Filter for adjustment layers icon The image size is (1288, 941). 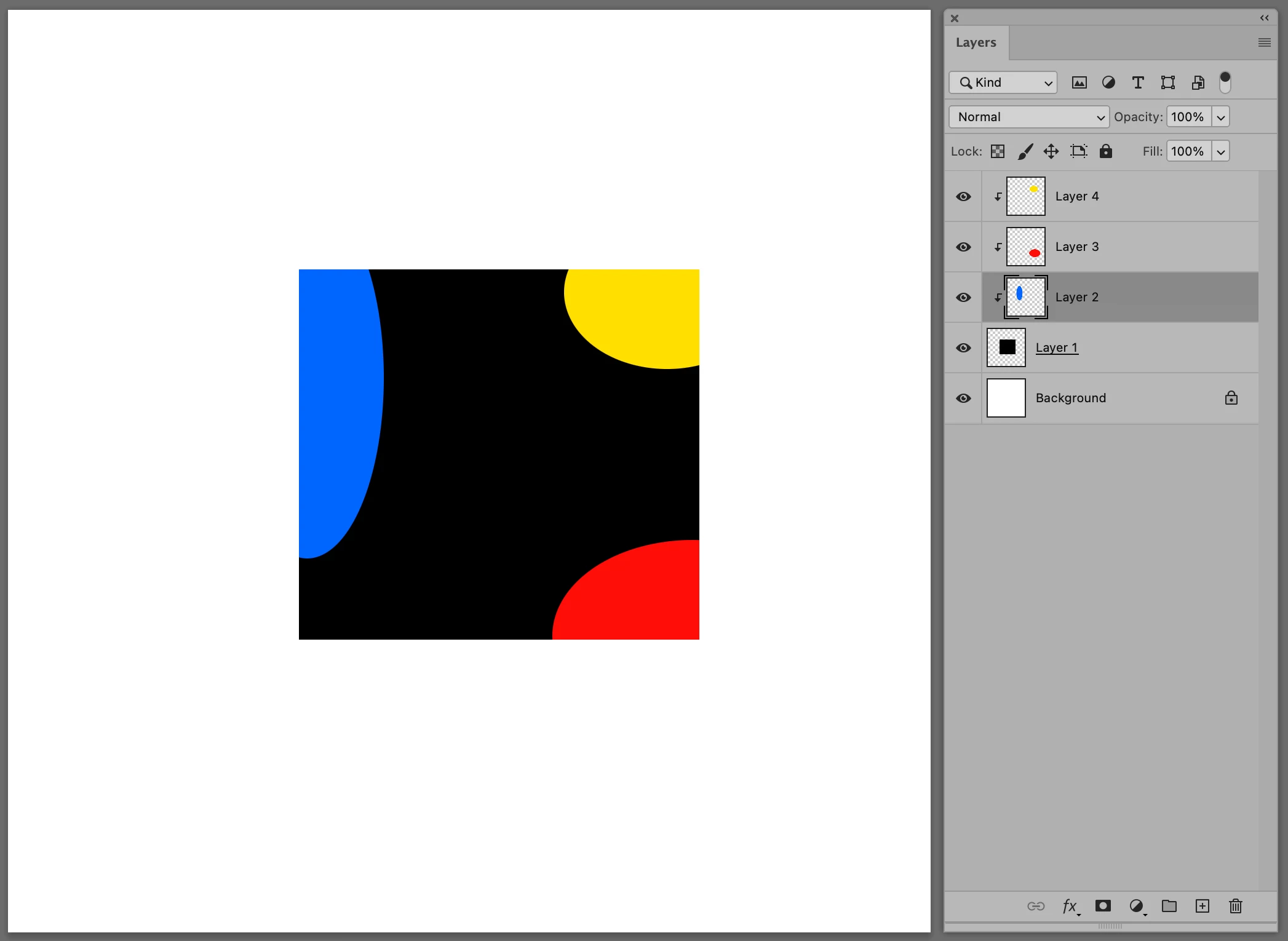coord(1108,82)
